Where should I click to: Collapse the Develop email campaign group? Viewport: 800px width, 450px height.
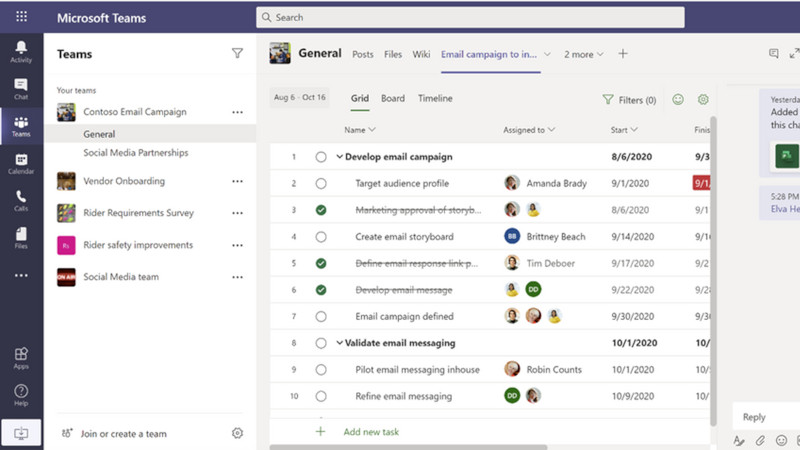click(x=339, y=157)
